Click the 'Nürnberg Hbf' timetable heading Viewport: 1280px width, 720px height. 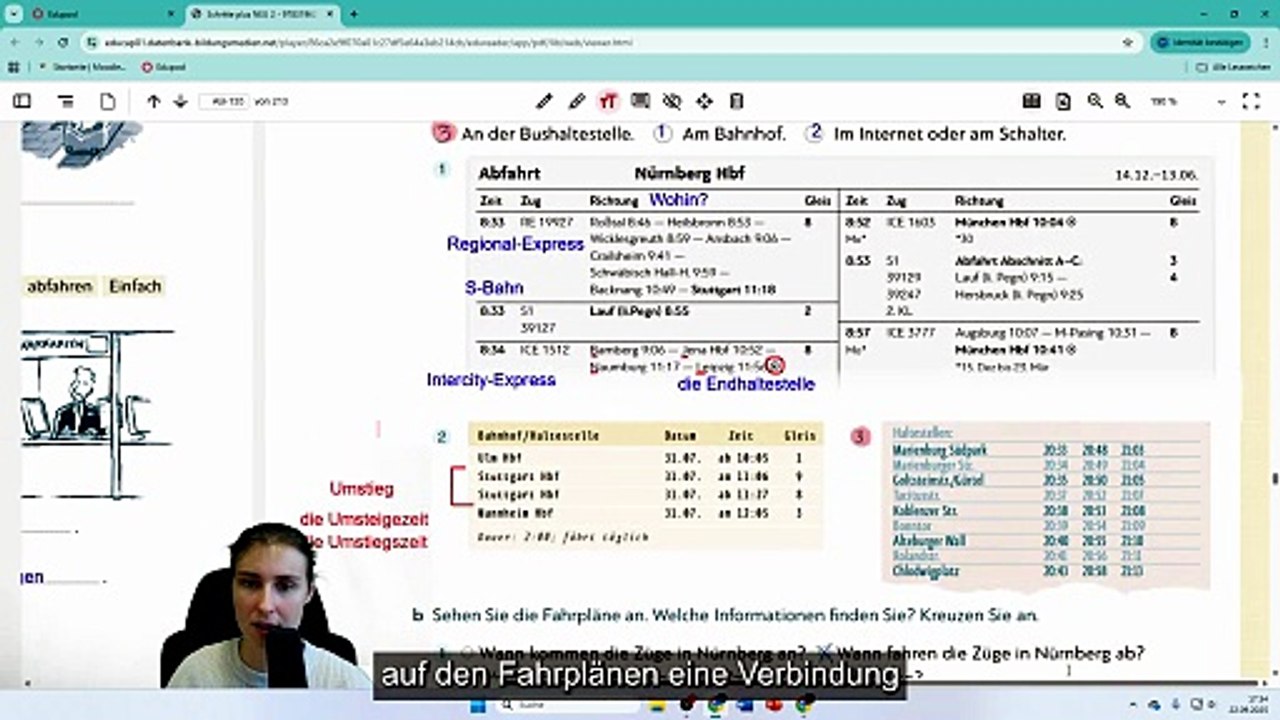pos(689,173)
